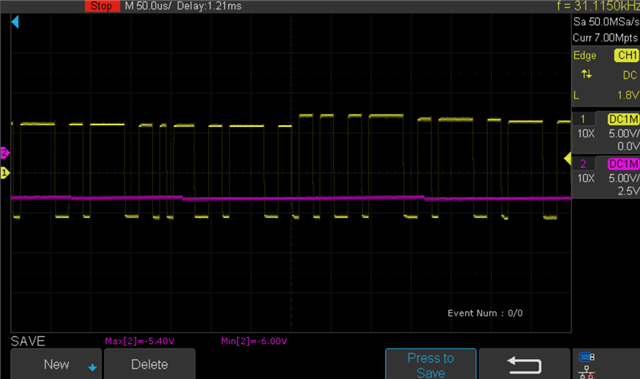Toggle channel 2 magenta DC1M indicator

pyautogui.click(x=623, y=164)
